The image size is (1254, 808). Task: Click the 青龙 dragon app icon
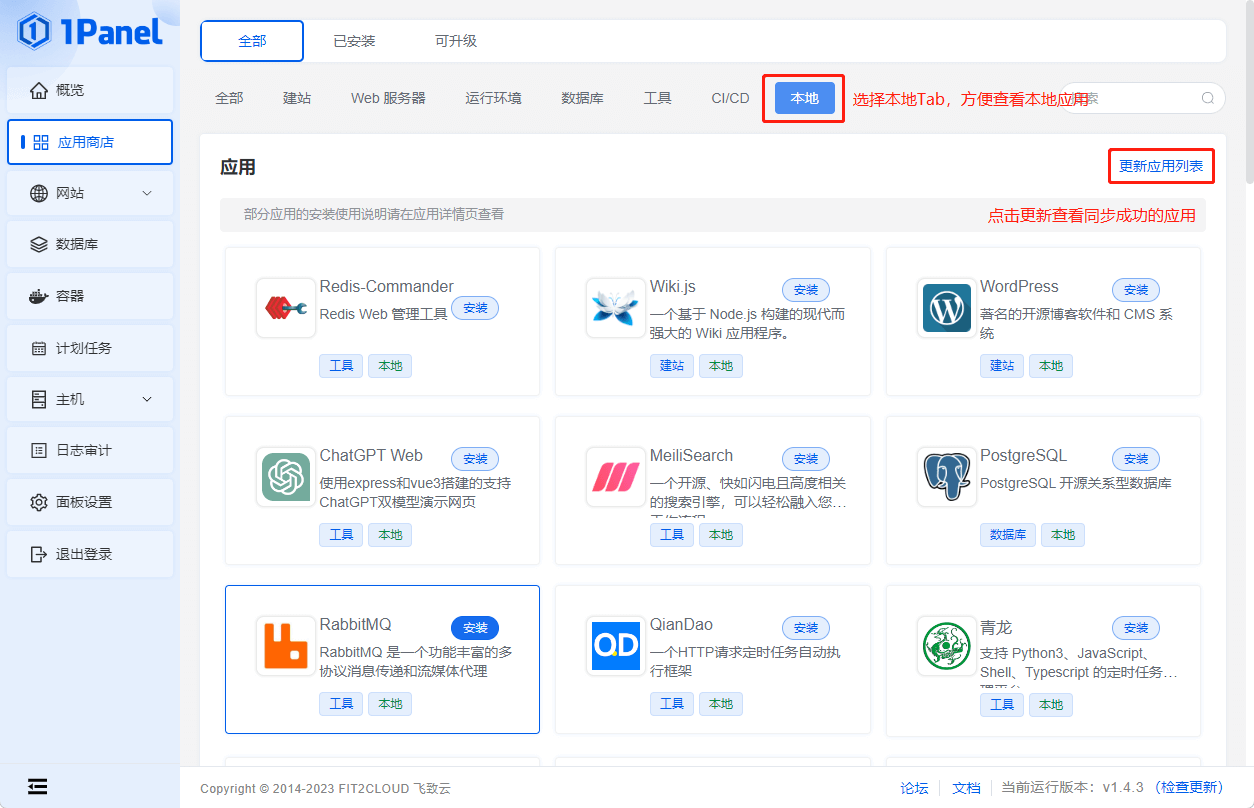point(947,646)
